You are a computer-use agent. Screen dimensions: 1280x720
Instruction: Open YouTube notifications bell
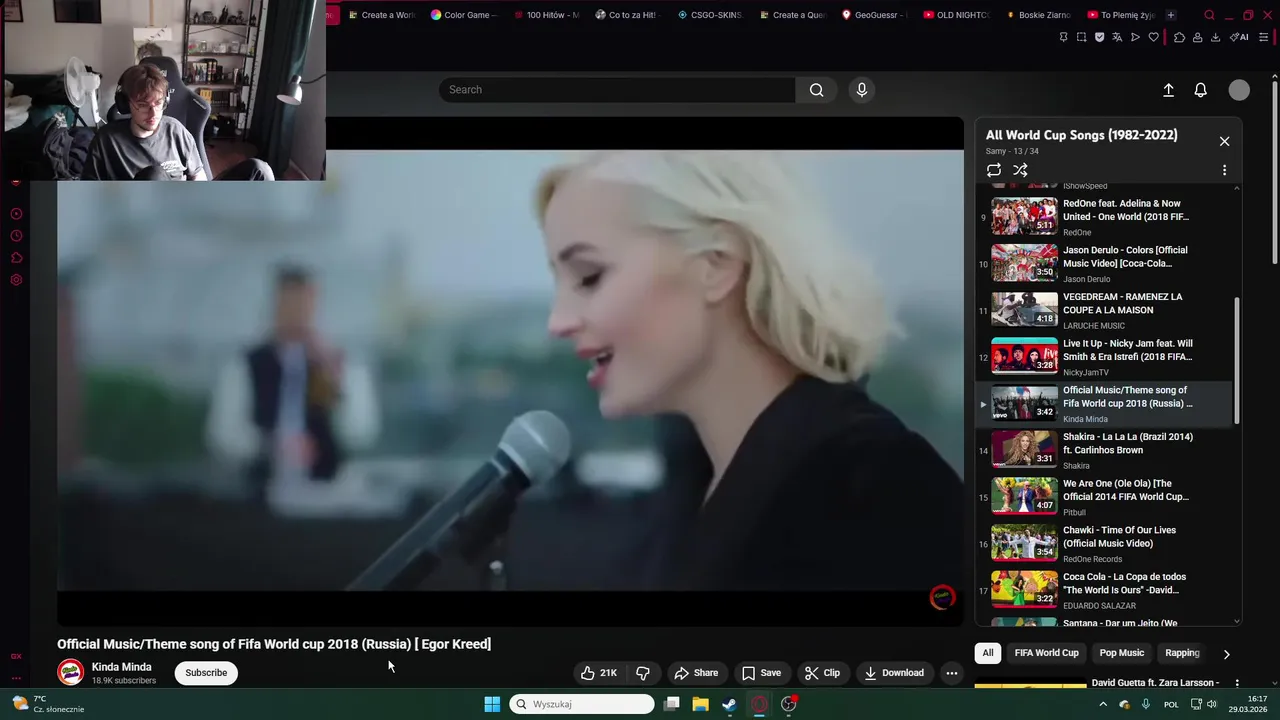(1201, 90)
